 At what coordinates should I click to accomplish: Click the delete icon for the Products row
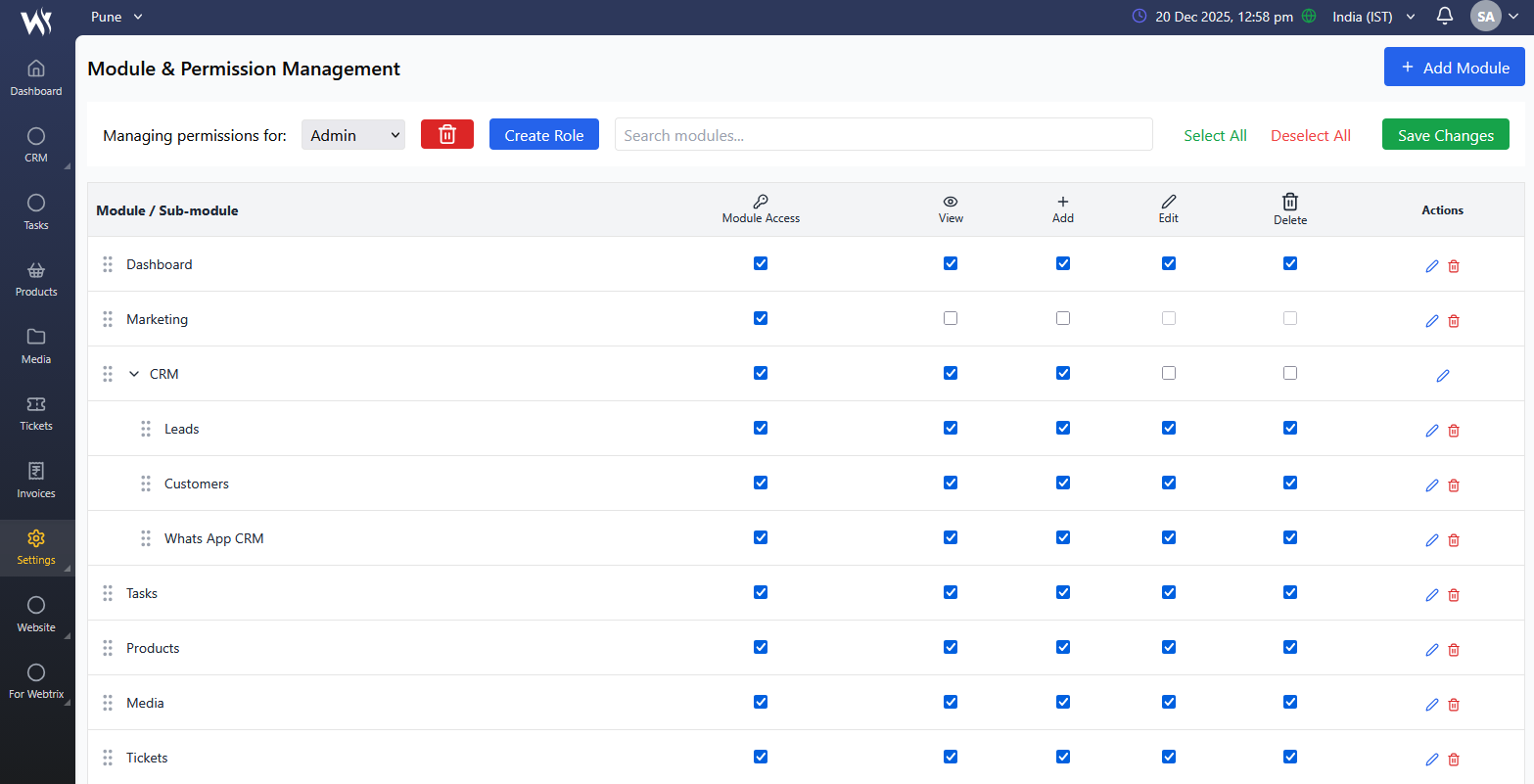(x=1454, y=650)
